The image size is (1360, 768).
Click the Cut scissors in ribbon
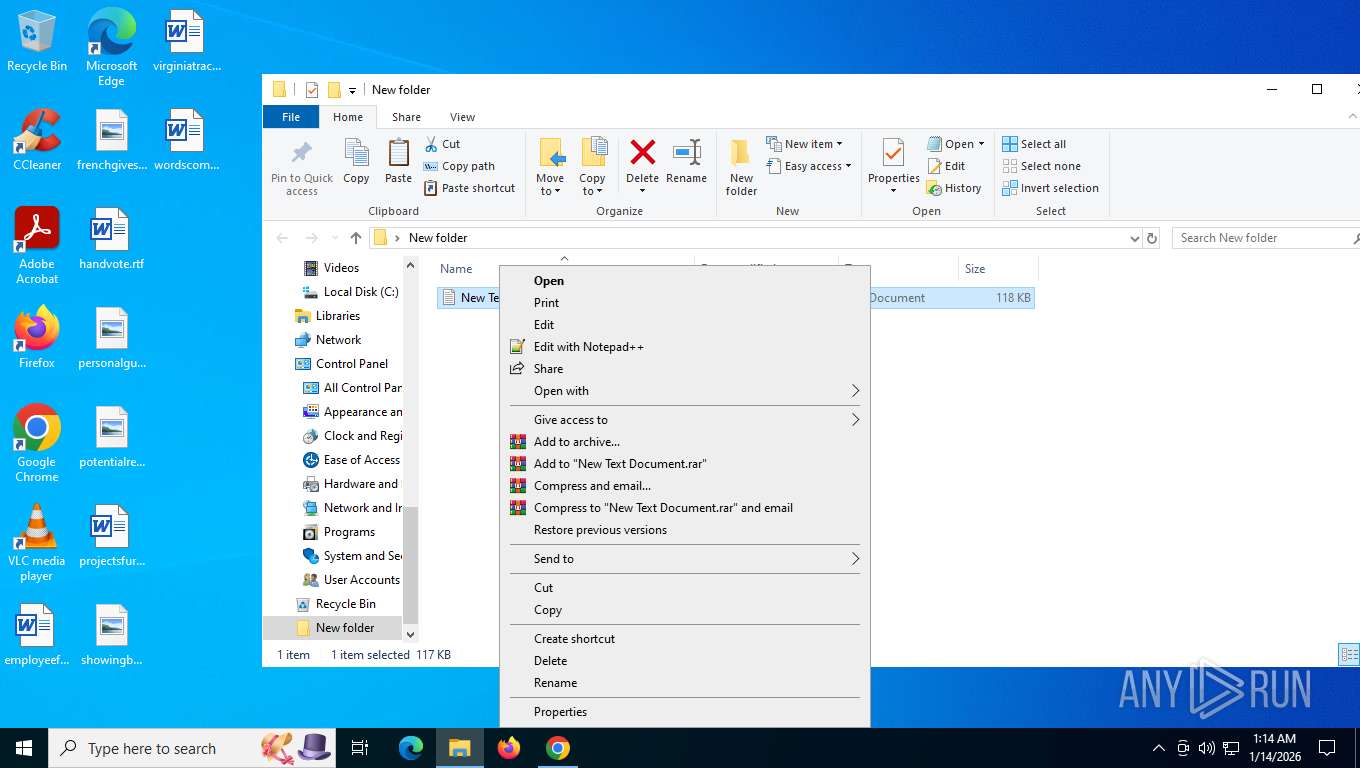tap(443, 144)
